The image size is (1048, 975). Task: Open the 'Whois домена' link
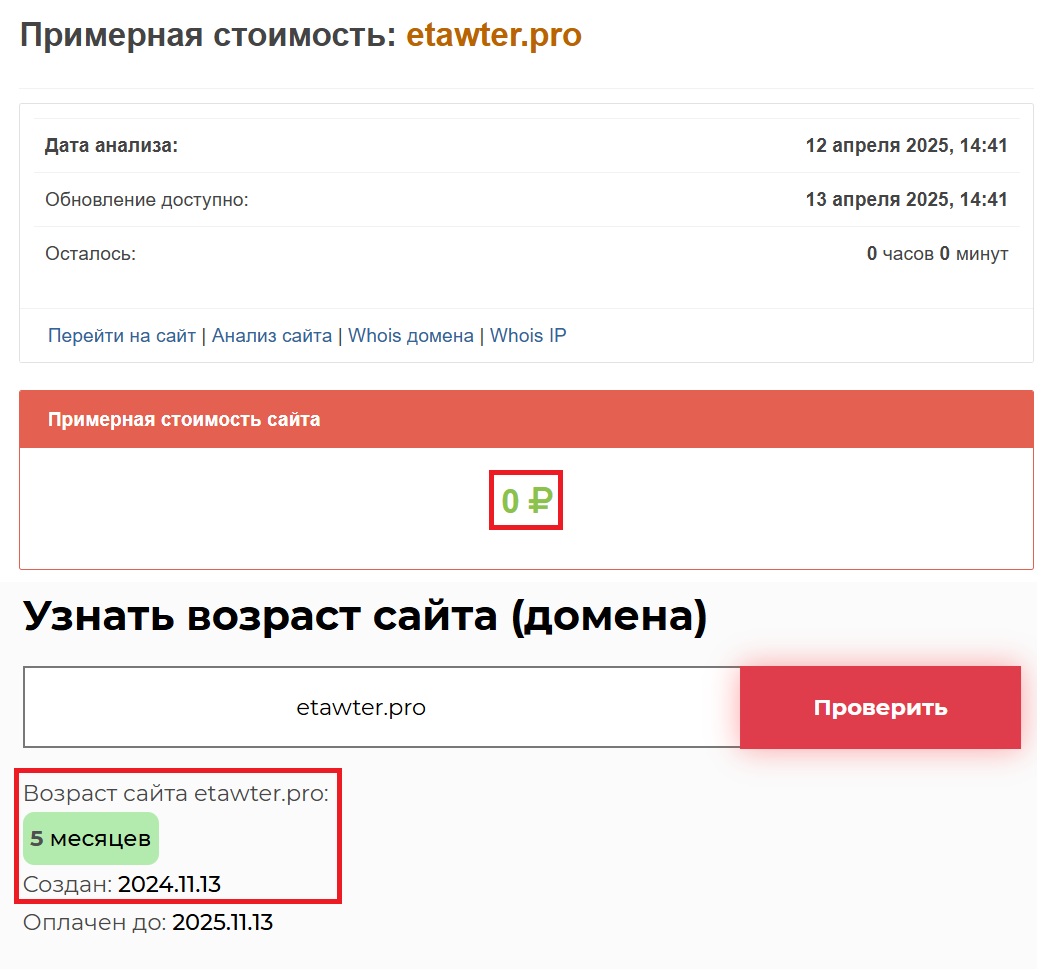point(411,336)
